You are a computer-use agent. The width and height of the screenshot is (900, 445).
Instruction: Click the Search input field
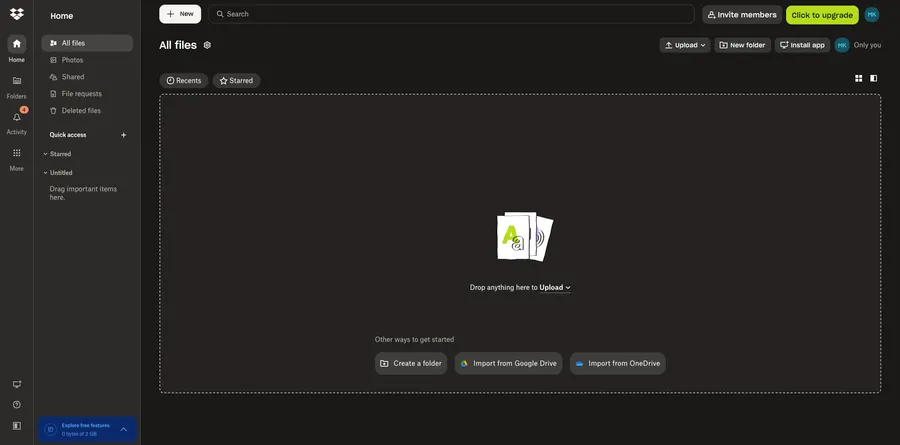[x=450, y=14]
